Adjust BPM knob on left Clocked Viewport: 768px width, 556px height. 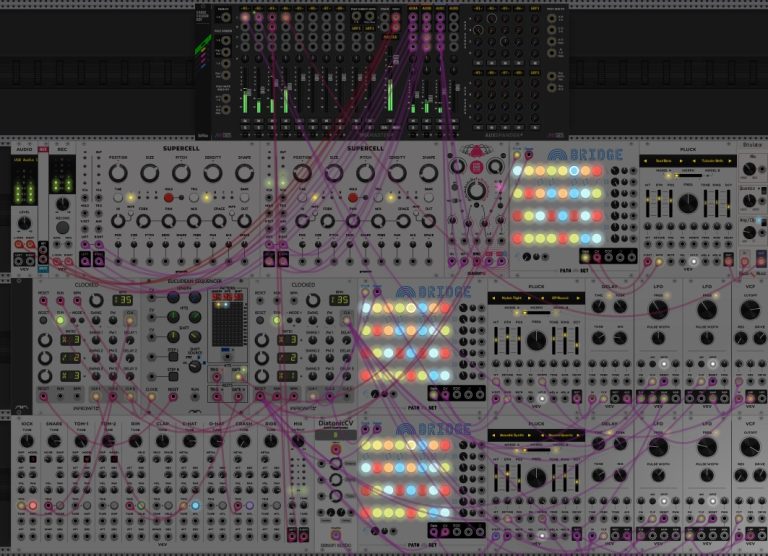click(96, 300)
